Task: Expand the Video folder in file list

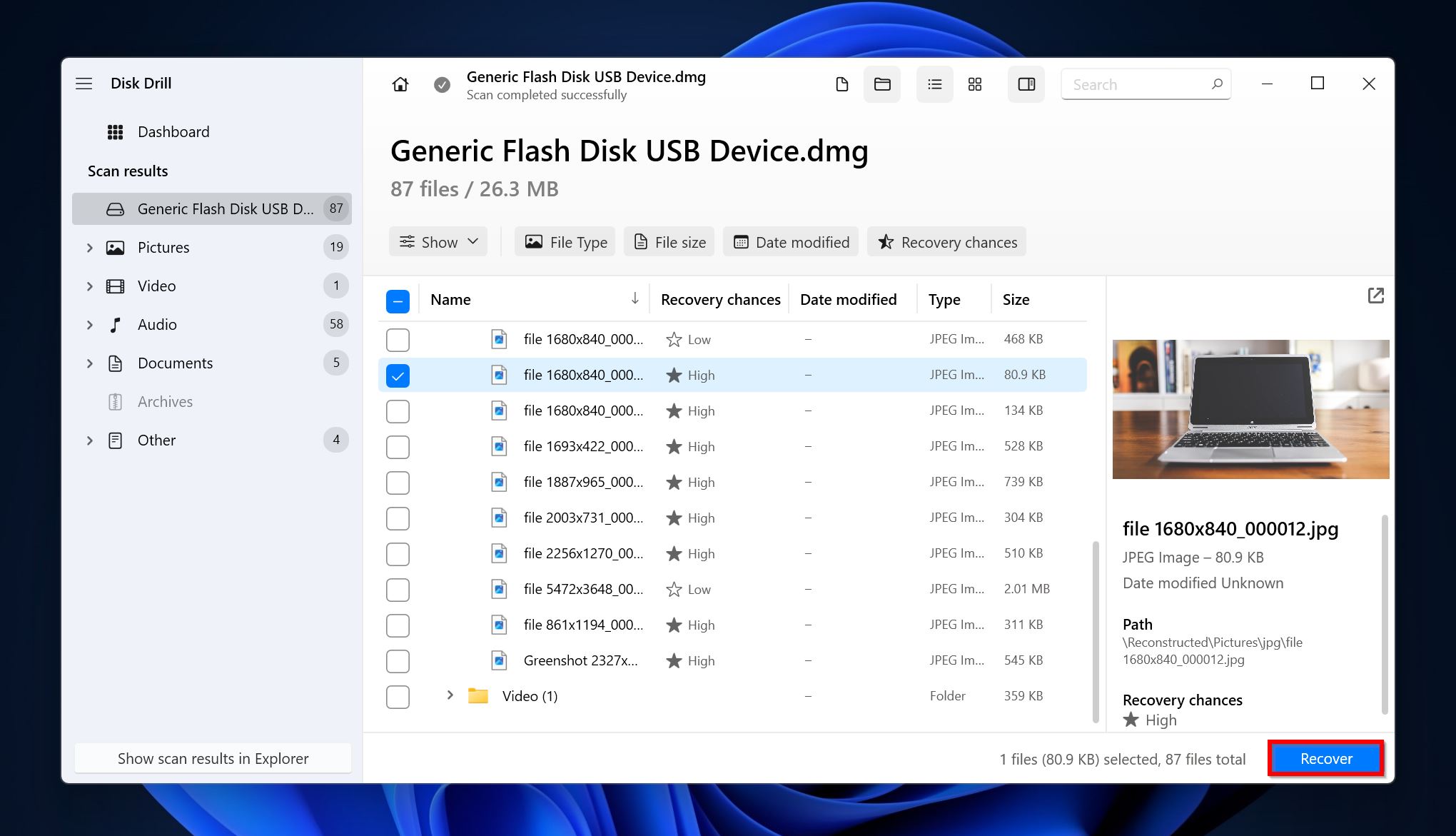Action: [x=449, y=696]
